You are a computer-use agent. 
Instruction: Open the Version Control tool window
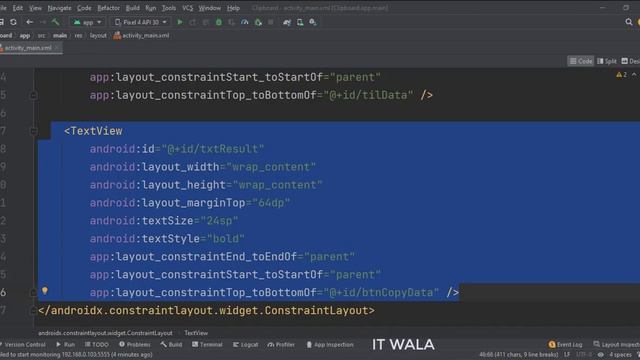point(23,344)
